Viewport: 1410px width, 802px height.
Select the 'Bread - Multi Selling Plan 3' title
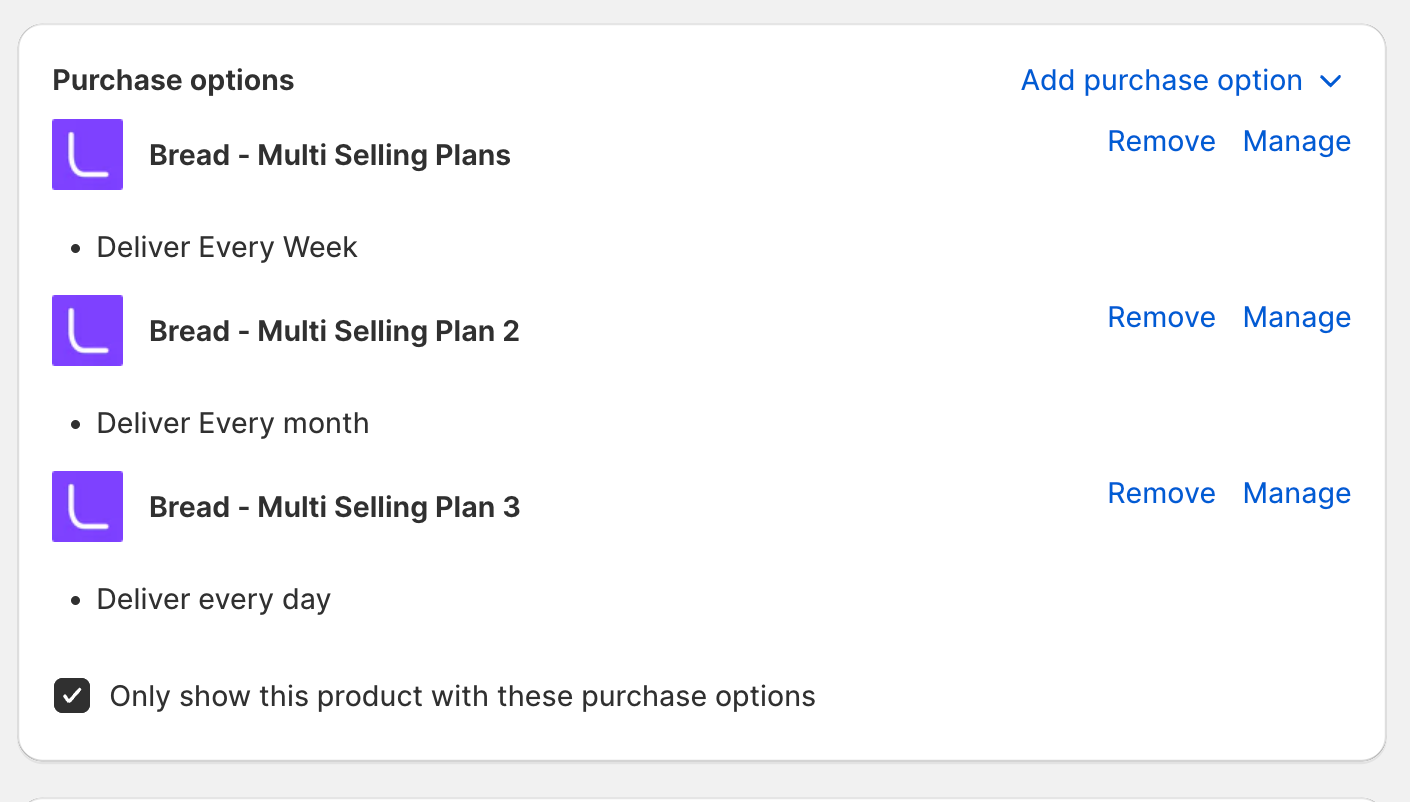(x=334, y=508)
